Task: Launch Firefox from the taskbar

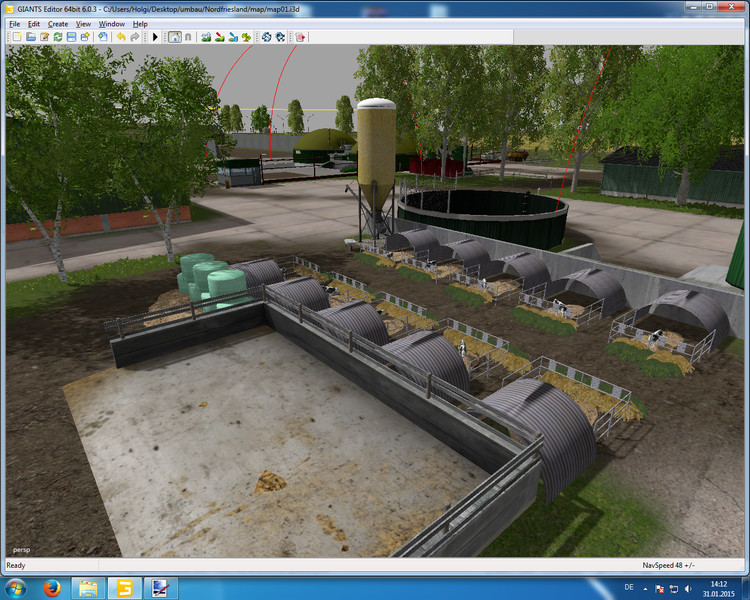Action: (x=53, y=587)
